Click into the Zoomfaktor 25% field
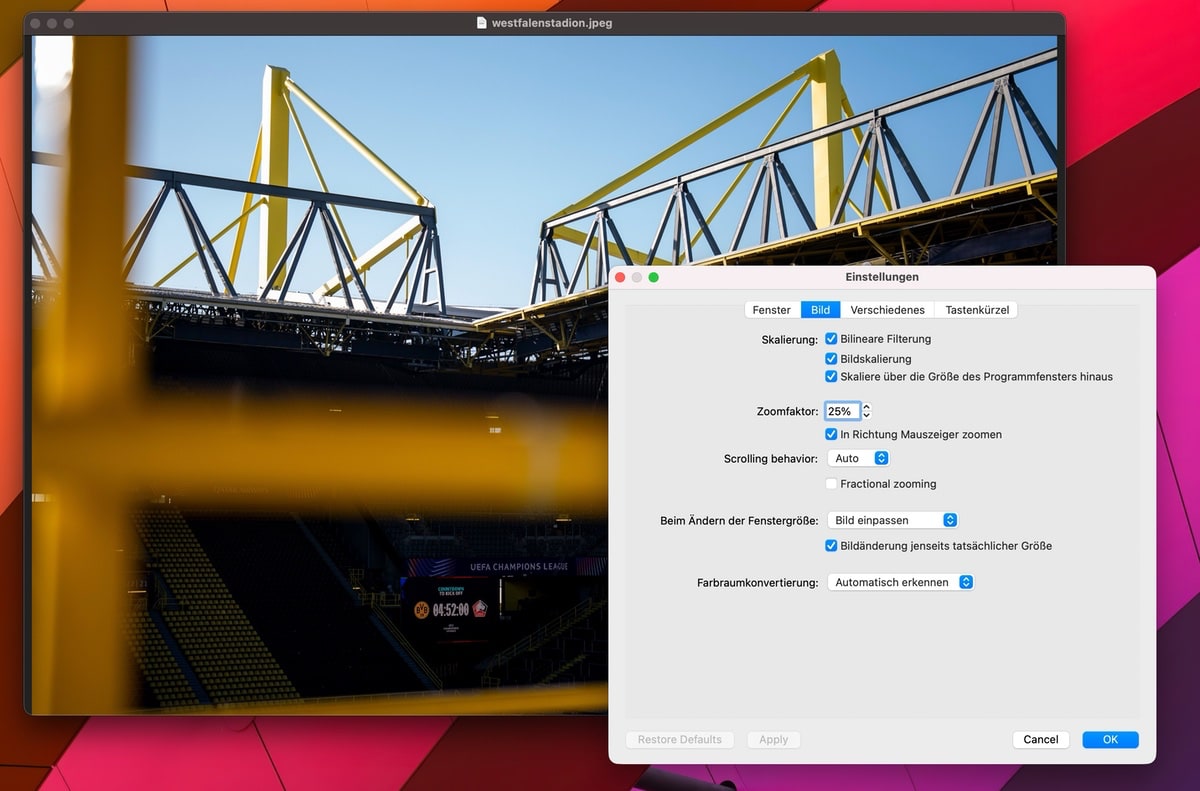The image size is (1200, 791). [841, 411]
